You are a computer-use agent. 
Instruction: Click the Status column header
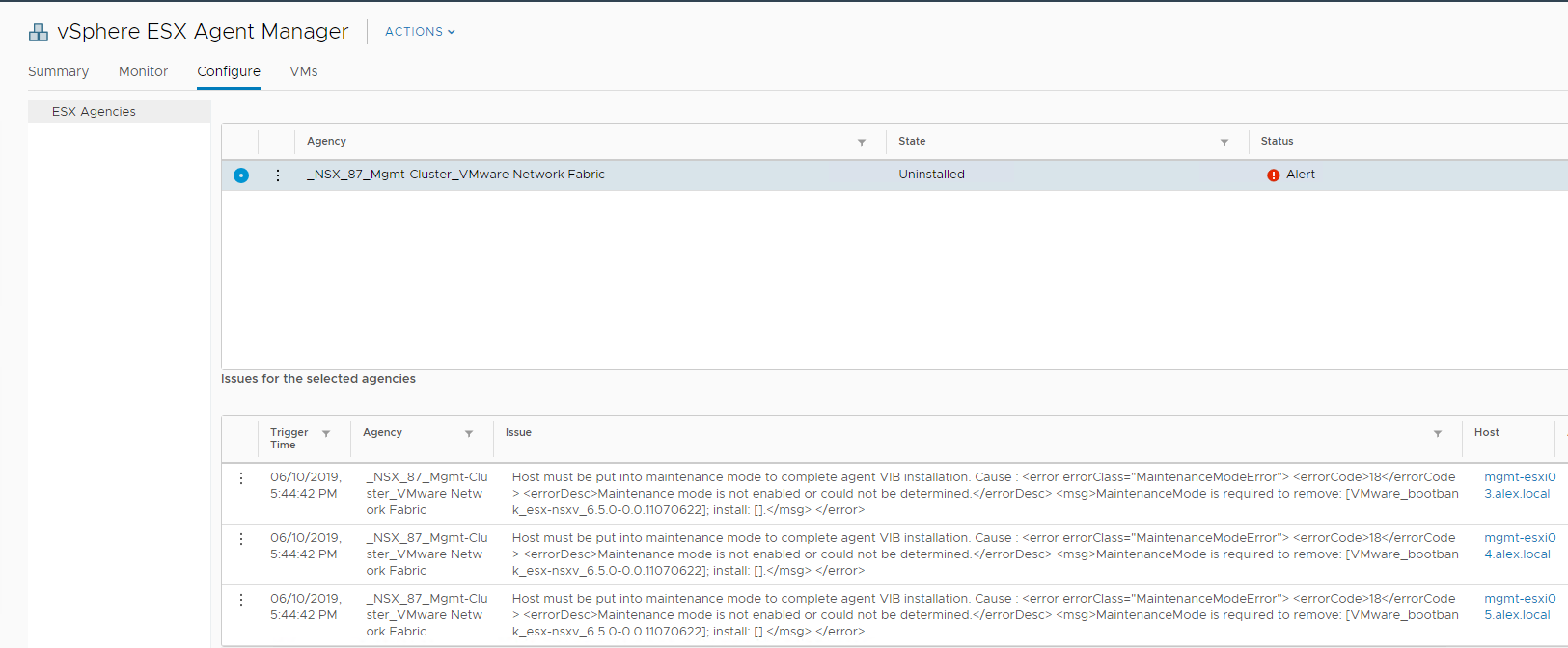[1277, 141]
